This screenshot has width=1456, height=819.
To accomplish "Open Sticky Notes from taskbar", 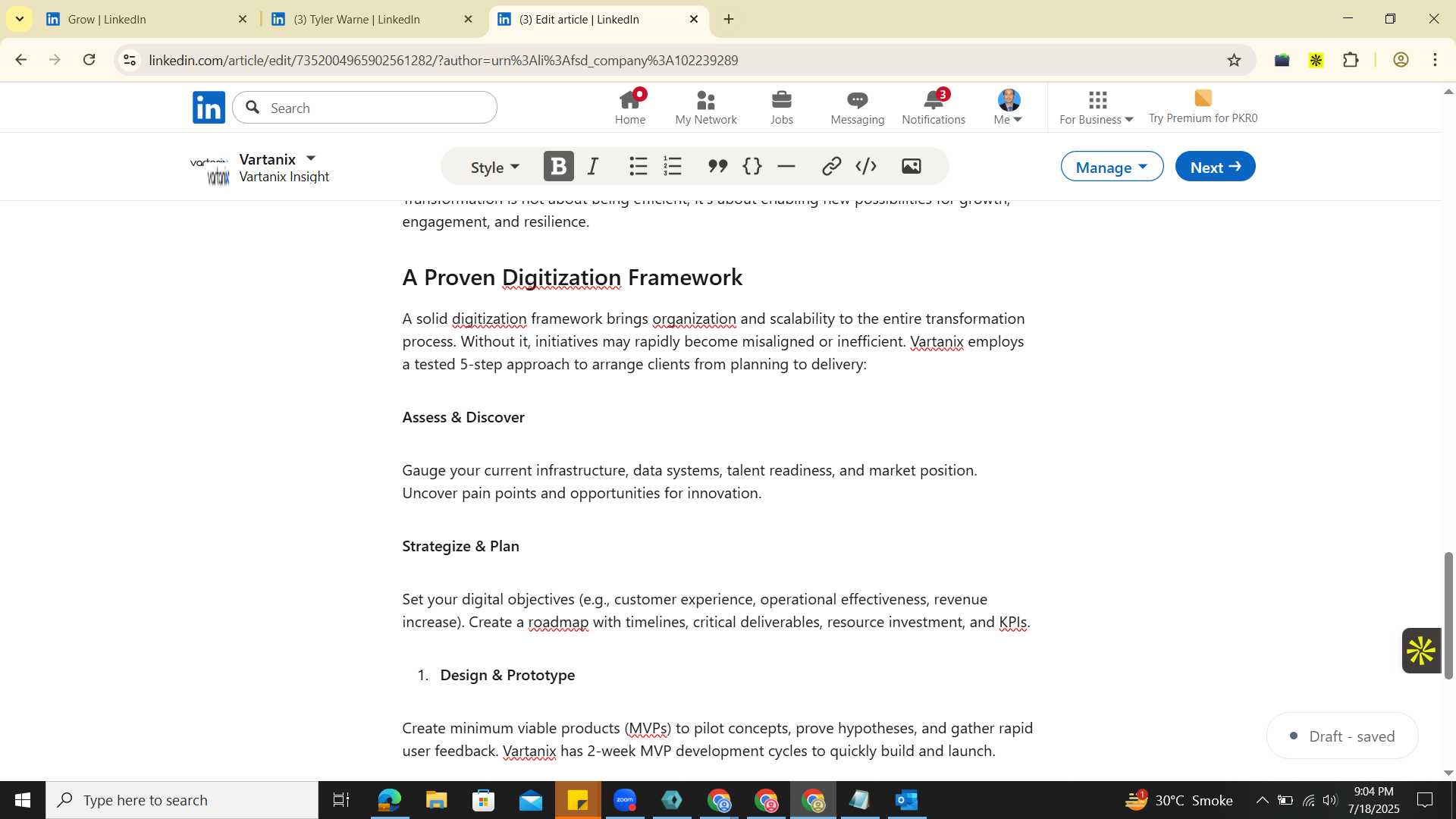I will pos(578,800).
